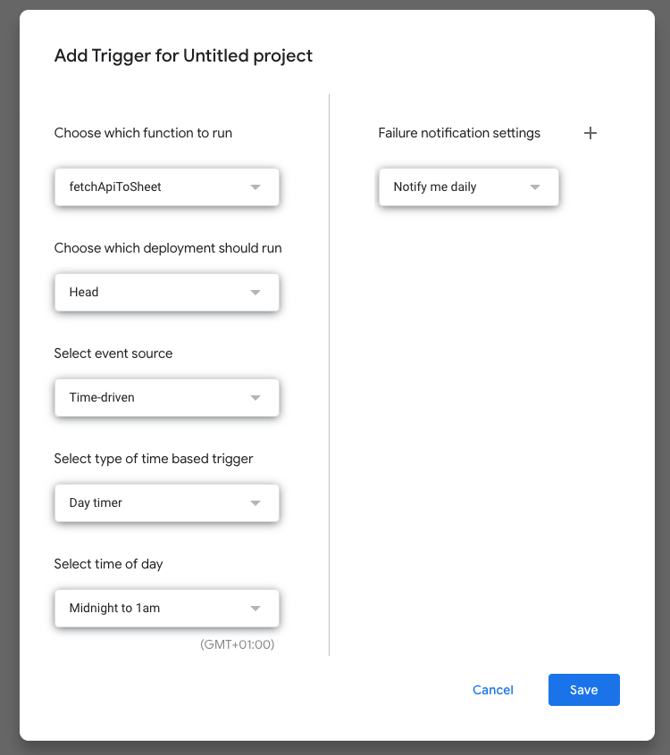This screenshot has height=755, width=670.
Task: Click the Failure notification settings label
Action: (459, 133)
